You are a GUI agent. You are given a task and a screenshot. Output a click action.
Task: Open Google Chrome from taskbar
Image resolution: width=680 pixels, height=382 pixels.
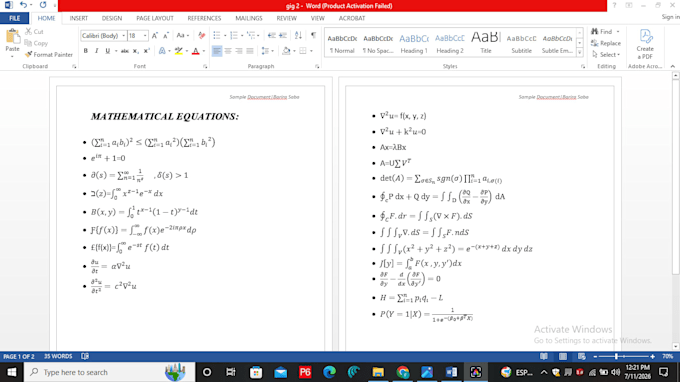pos(402,372)
